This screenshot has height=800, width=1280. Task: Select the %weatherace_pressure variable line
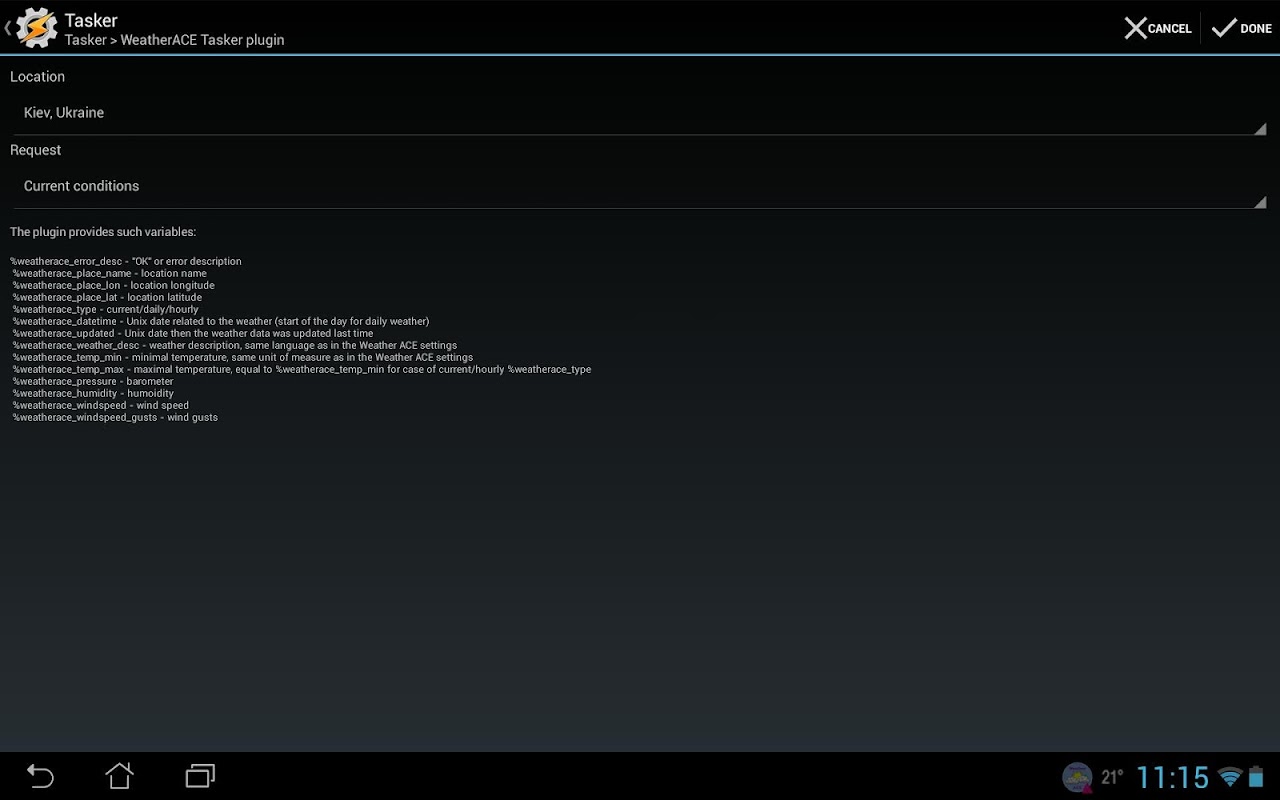click(93, 381)
